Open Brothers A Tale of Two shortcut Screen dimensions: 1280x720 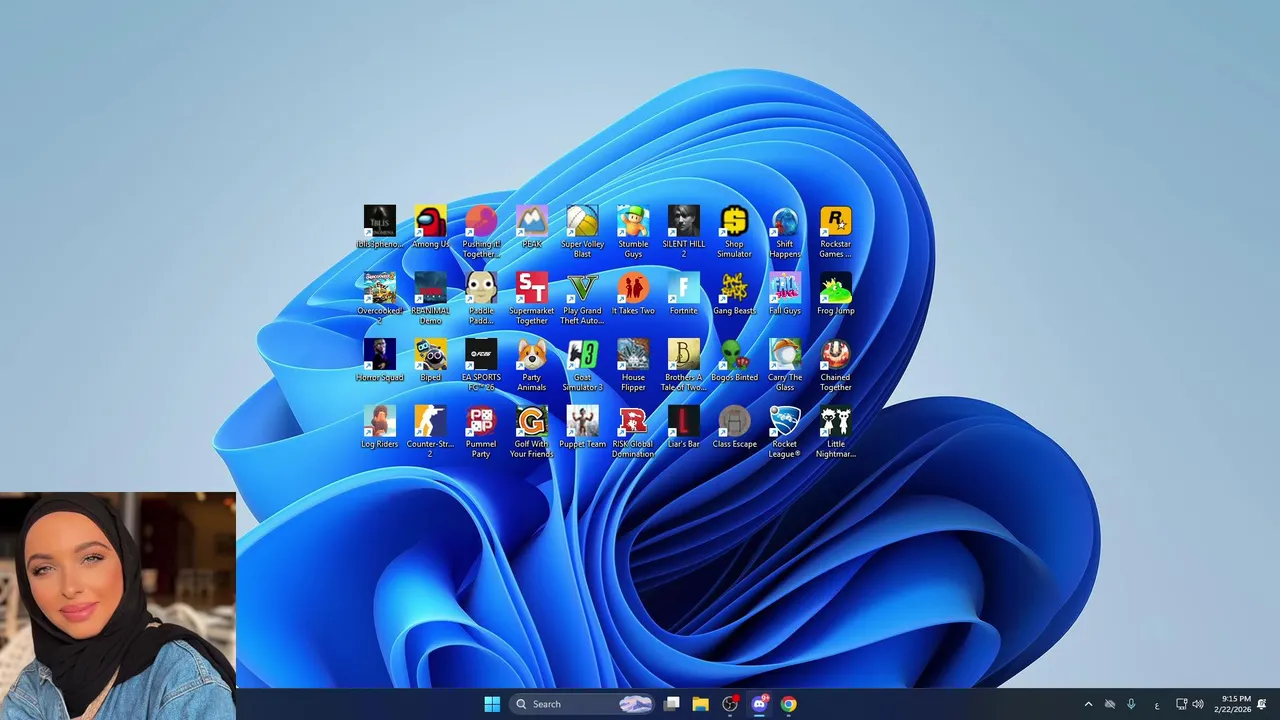[x=684, y=365]
